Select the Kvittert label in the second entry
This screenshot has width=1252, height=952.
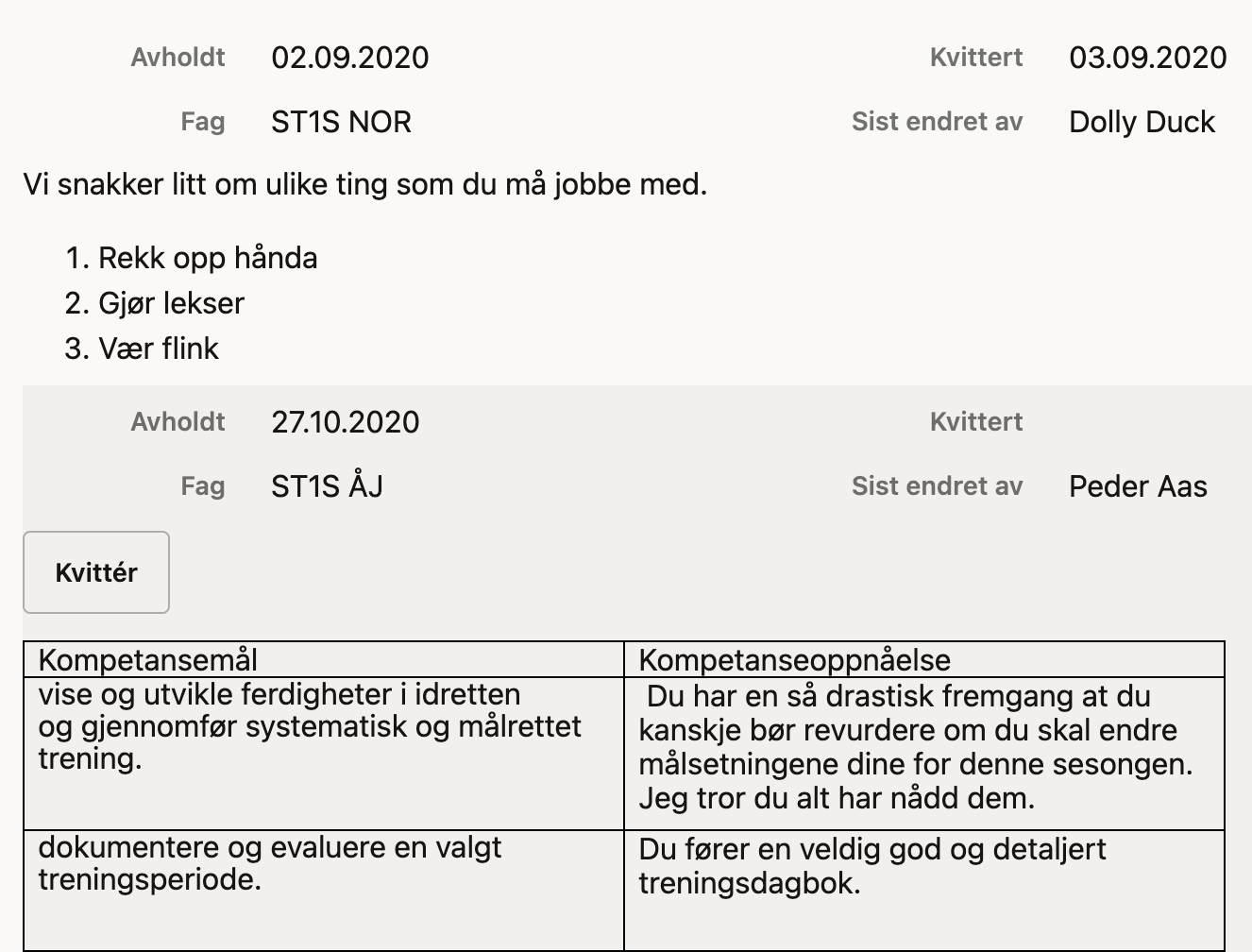975,422
